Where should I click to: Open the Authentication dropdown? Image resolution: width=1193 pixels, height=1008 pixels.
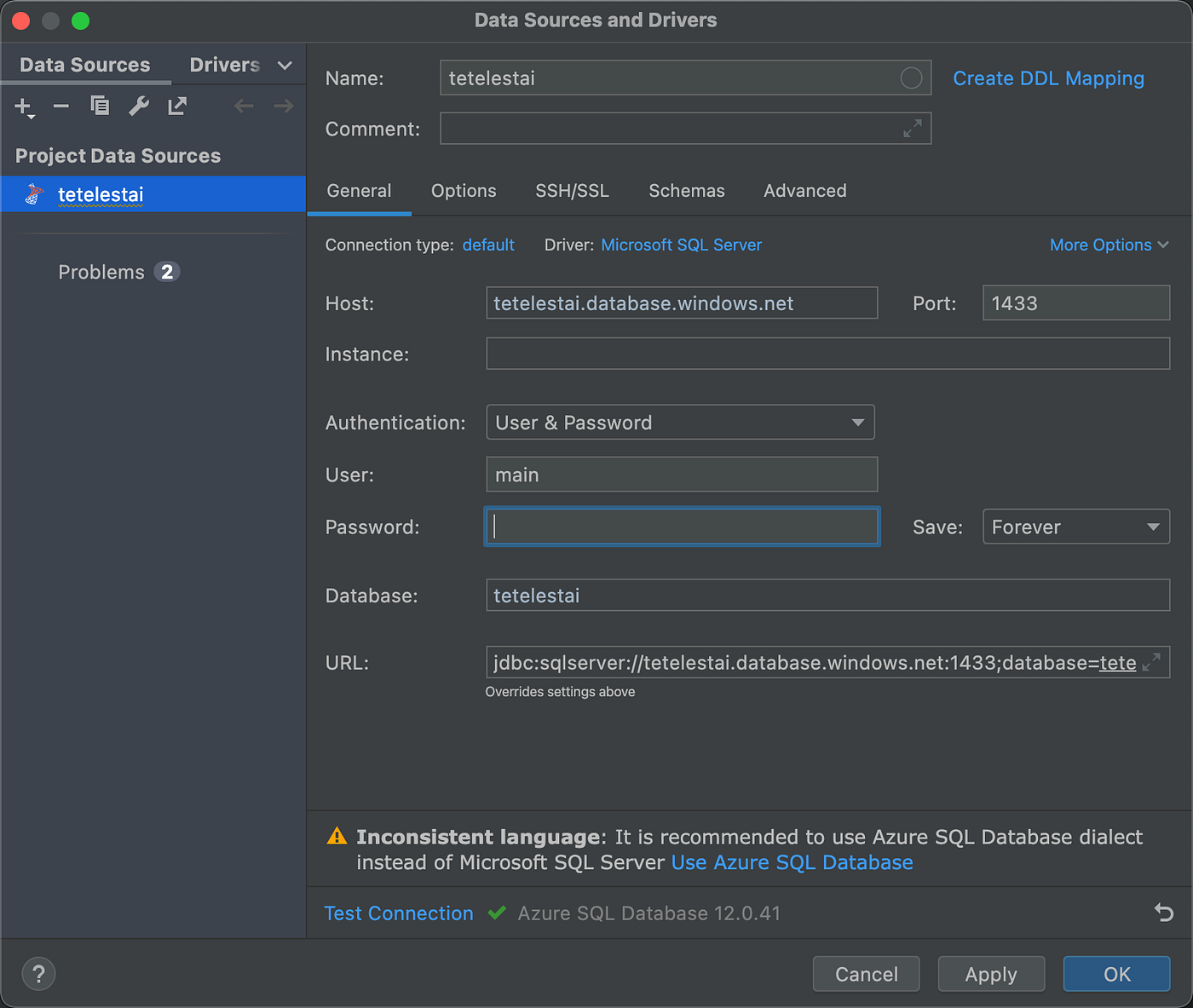click(858, 422)
